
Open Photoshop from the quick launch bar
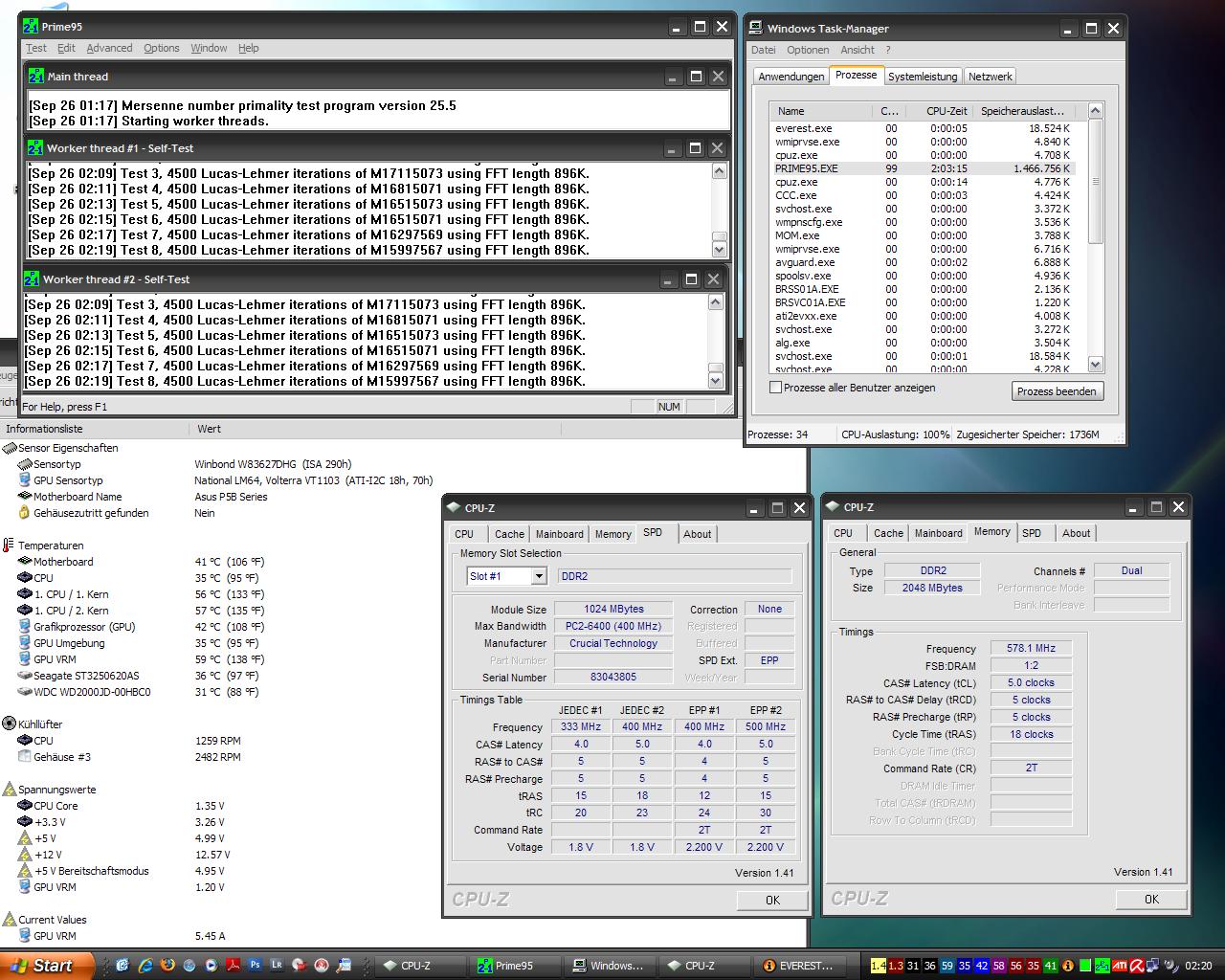point(255,966)
